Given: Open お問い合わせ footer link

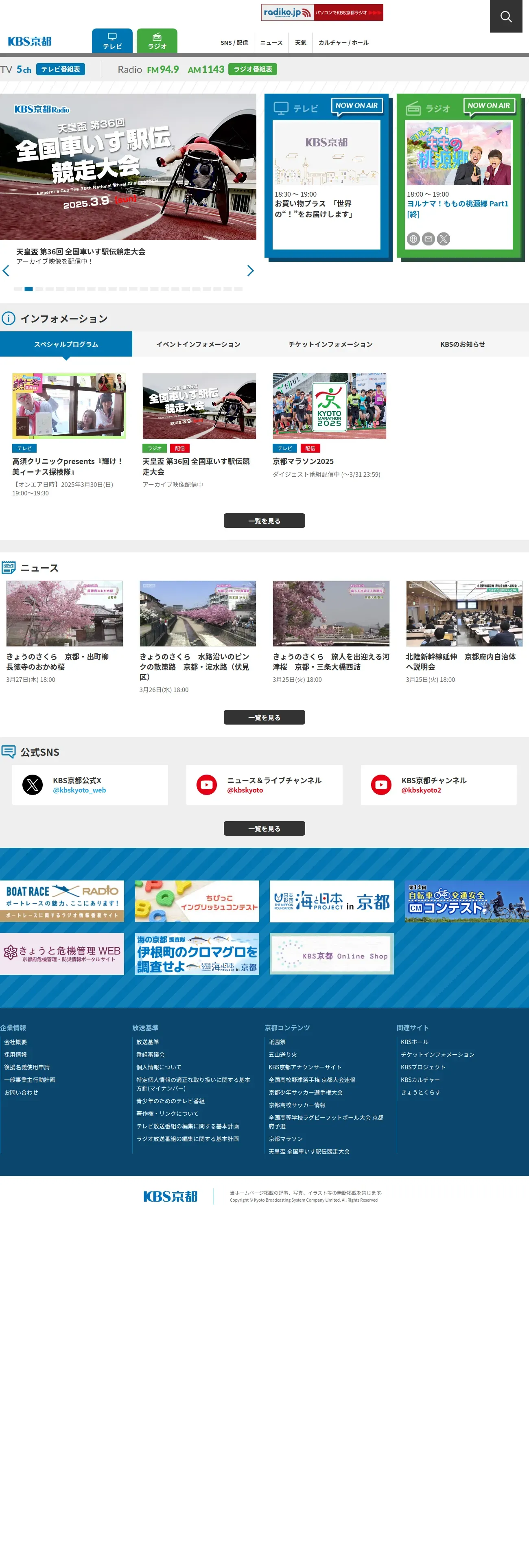Looking at the screenshot, I should click(21, 1093).
